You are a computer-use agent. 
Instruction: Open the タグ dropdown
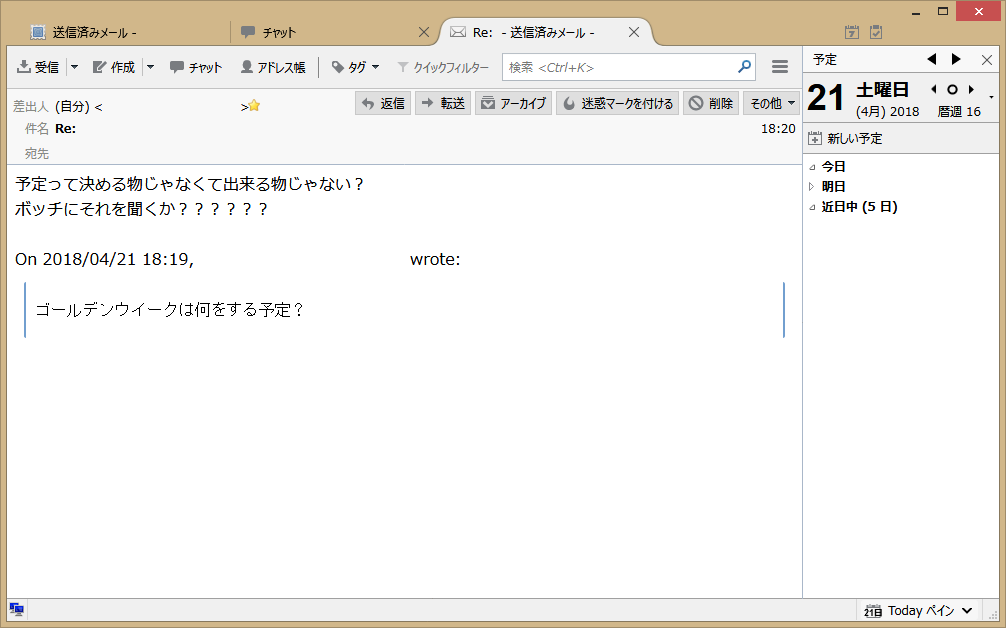click(355, 67)
